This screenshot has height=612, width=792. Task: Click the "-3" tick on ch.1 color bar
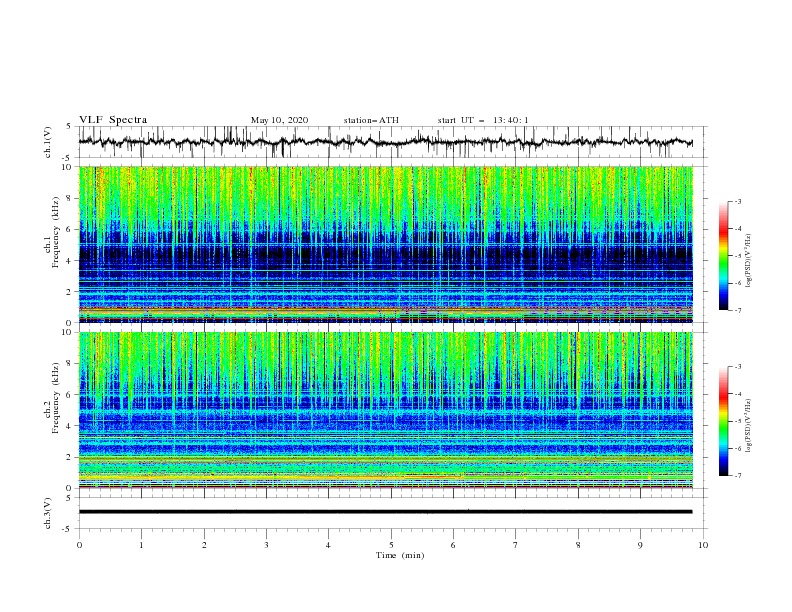(x=738, y=201)
